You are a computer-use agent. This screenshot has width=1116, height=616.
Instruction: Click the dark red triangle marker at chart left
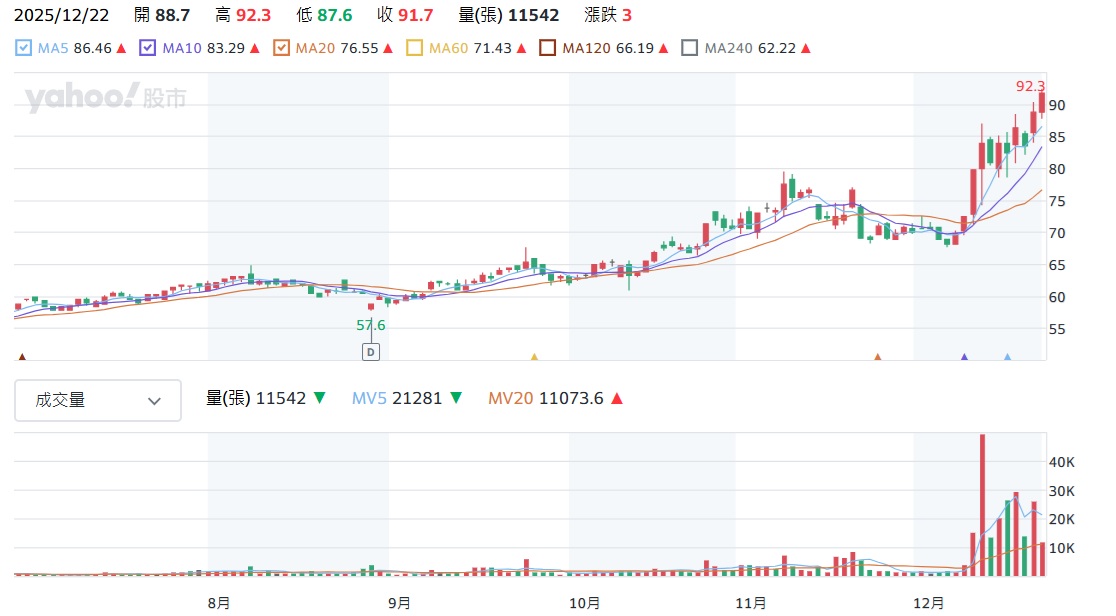click(22, 356)
